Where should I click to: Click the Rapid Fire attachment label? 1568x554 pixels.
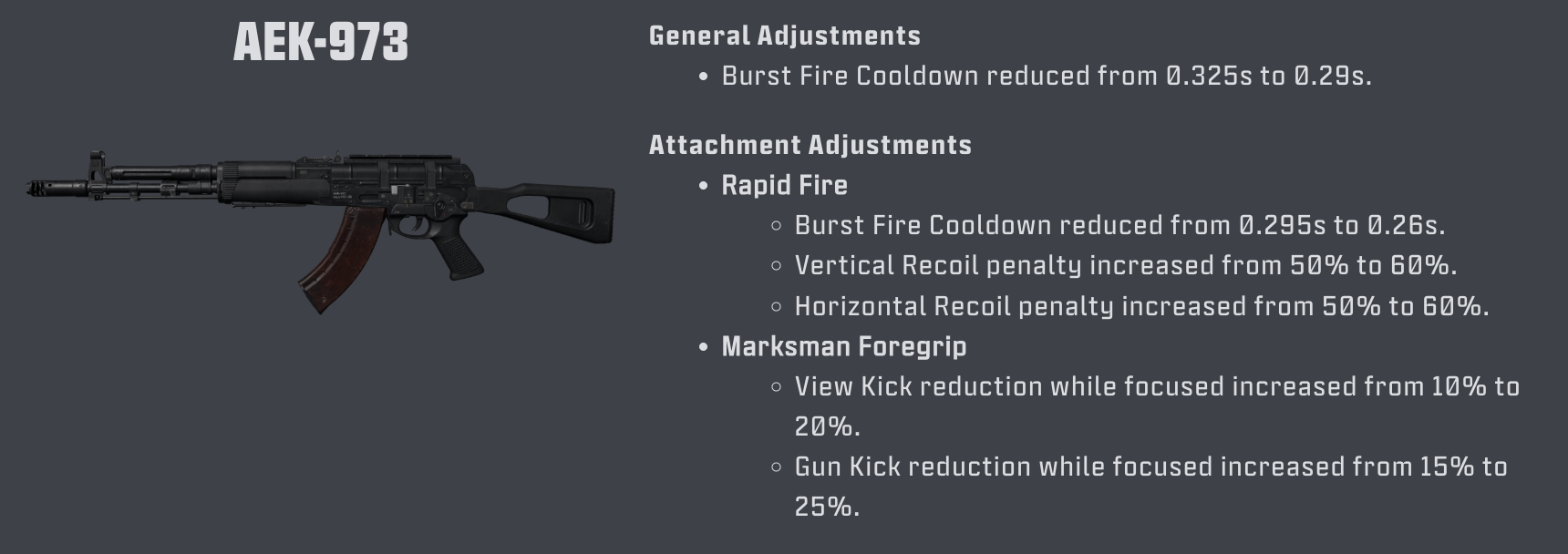(x=785, y=185)
